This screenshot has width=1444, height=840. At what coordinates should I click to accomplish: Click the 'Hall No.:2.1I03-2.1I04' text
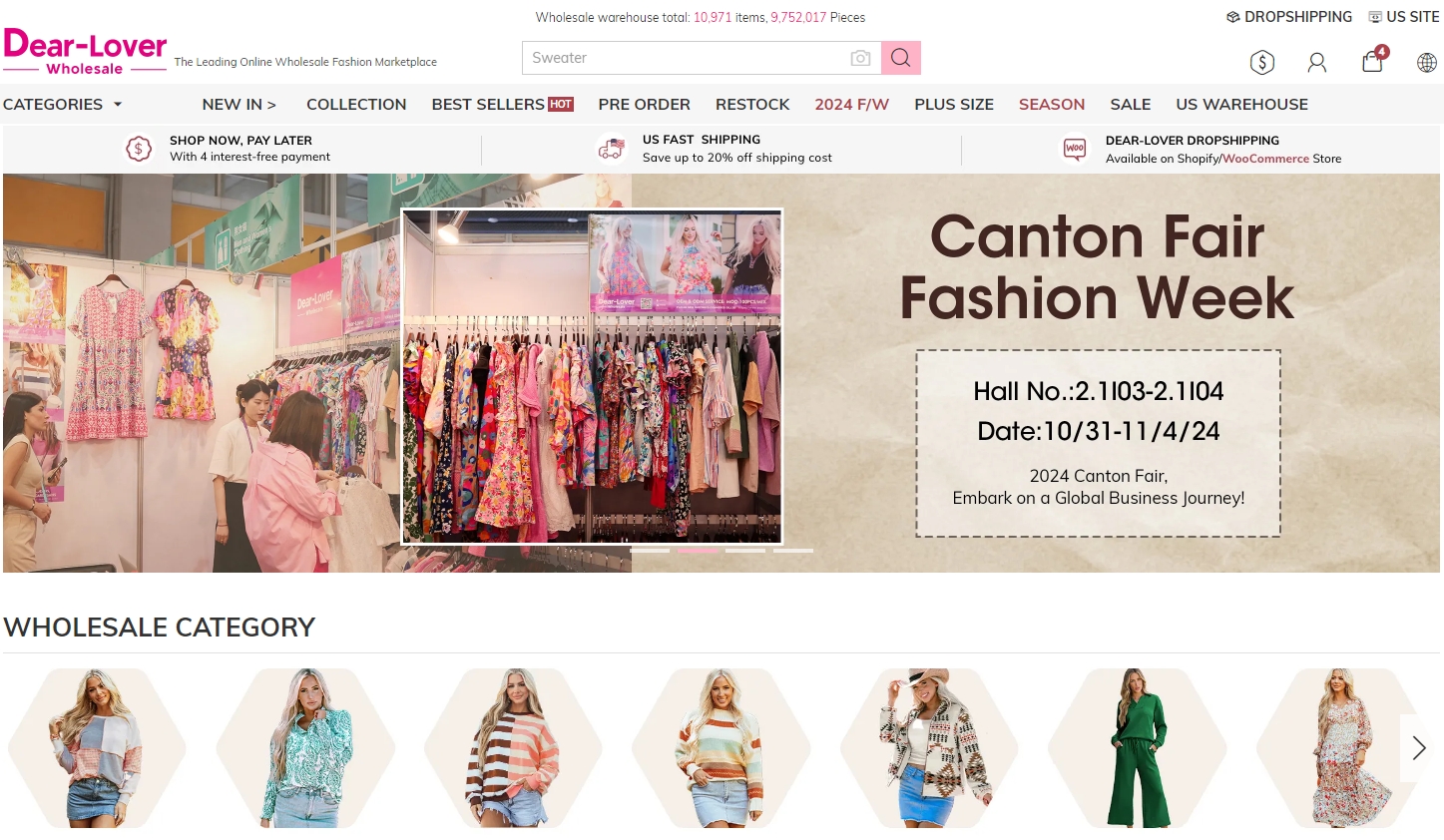(1099, 391)
